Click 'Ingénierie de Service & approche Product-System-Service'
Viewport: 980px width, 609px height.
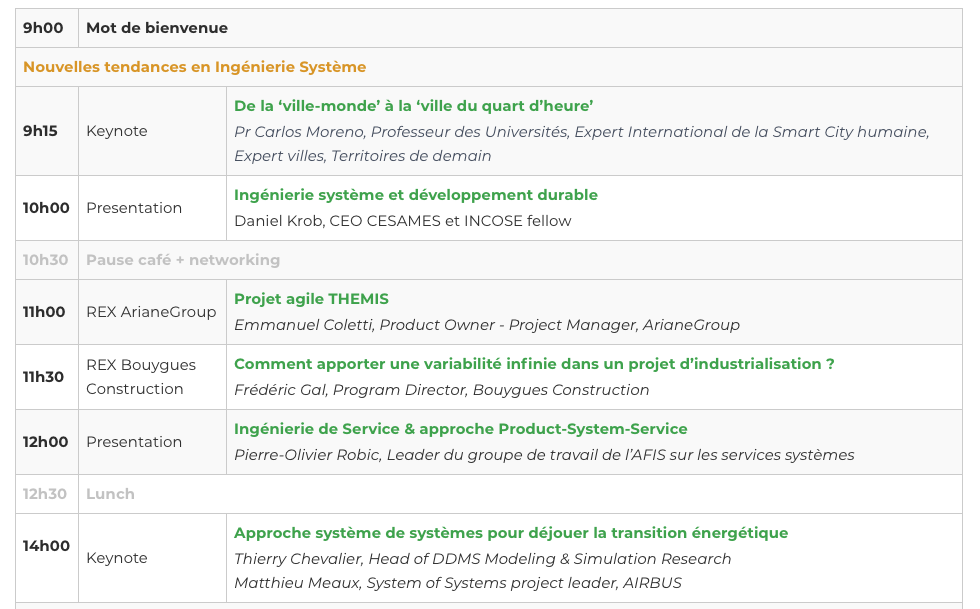coord(460,429)
